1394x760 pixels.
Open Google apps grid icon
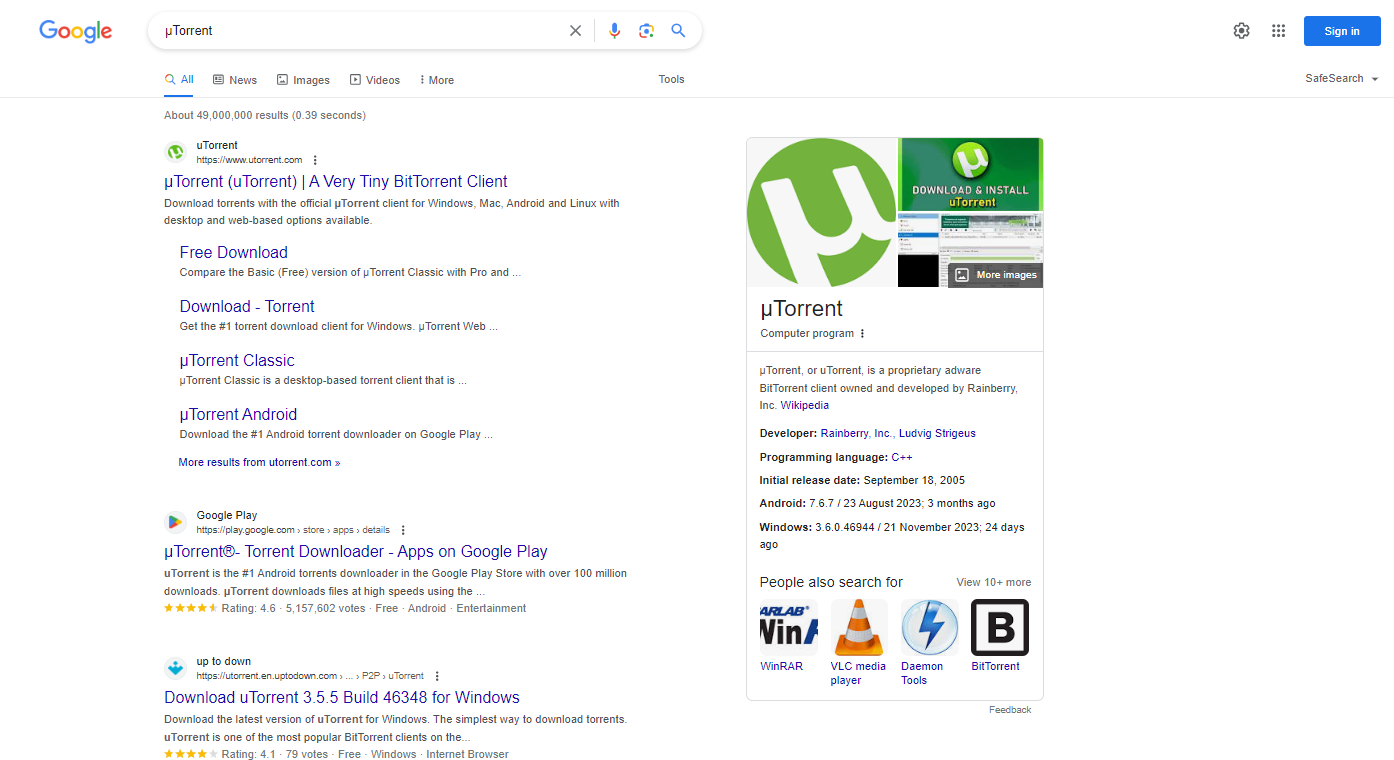(1278, 31)
